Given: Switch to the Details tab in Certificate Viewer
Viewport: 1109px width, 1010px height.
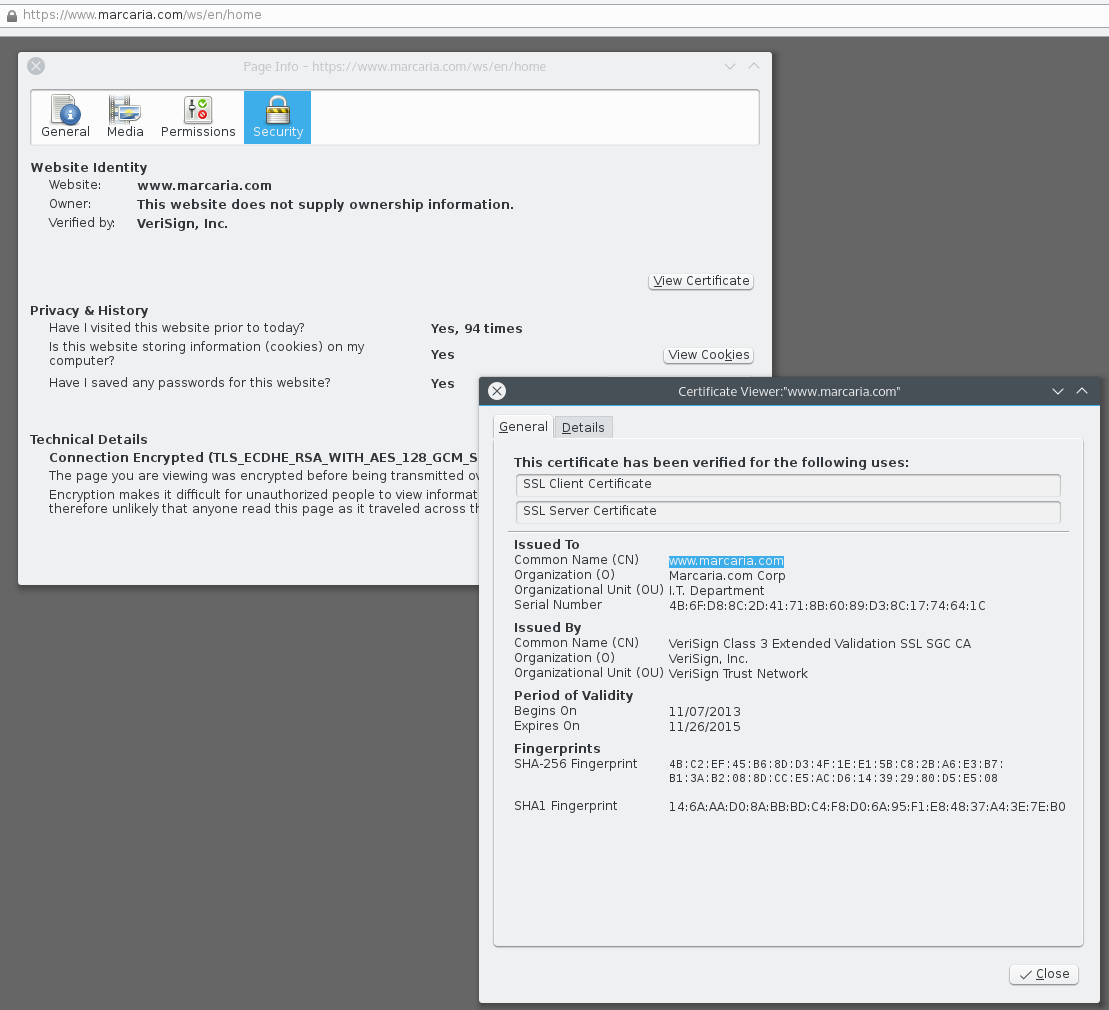Looking at the screenshot, I should coord(583,427).
